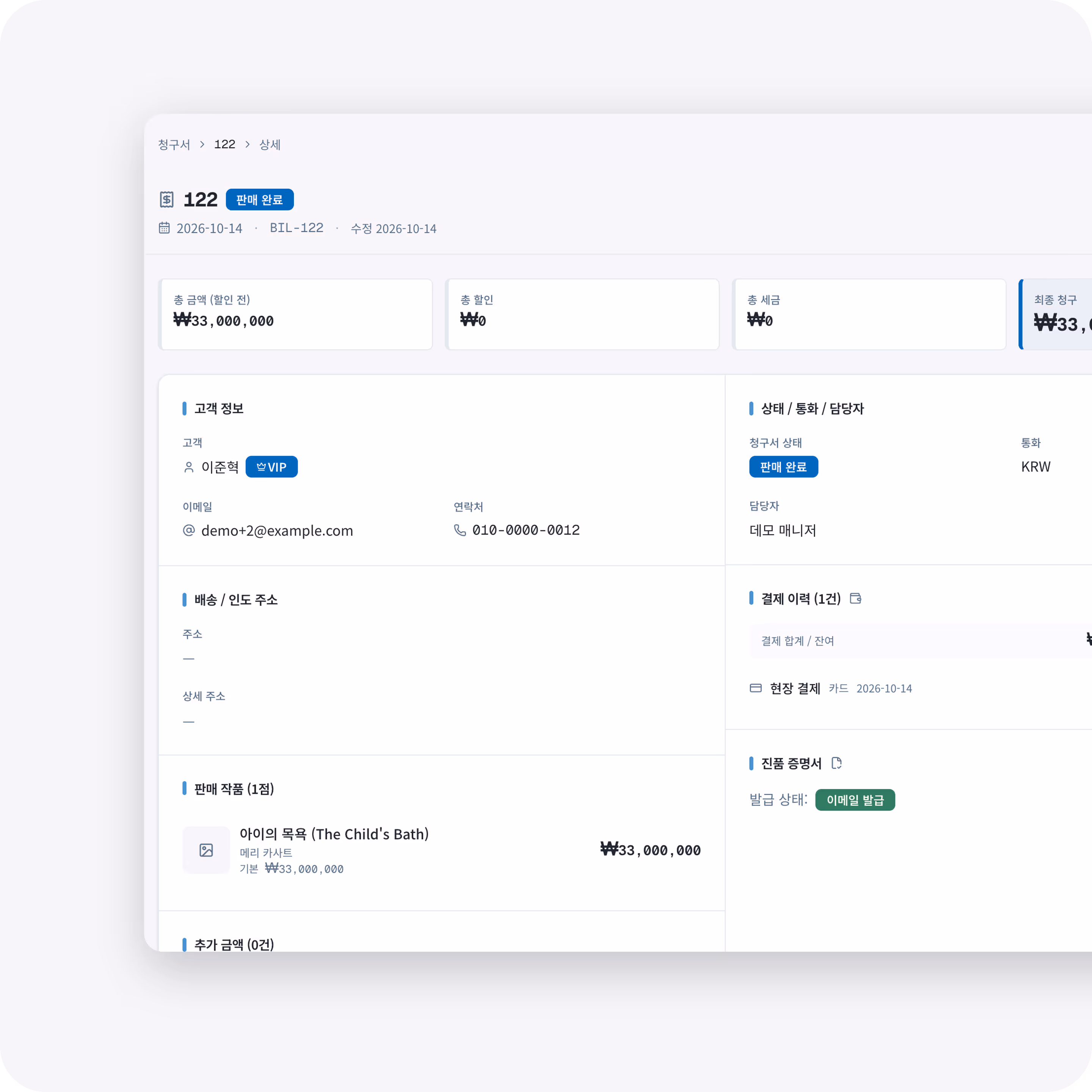Click the wallet icon next to 결제 이력
Image resolution: width=1092 pixels, height=1092 pixels.
click(x=856, y=599)
